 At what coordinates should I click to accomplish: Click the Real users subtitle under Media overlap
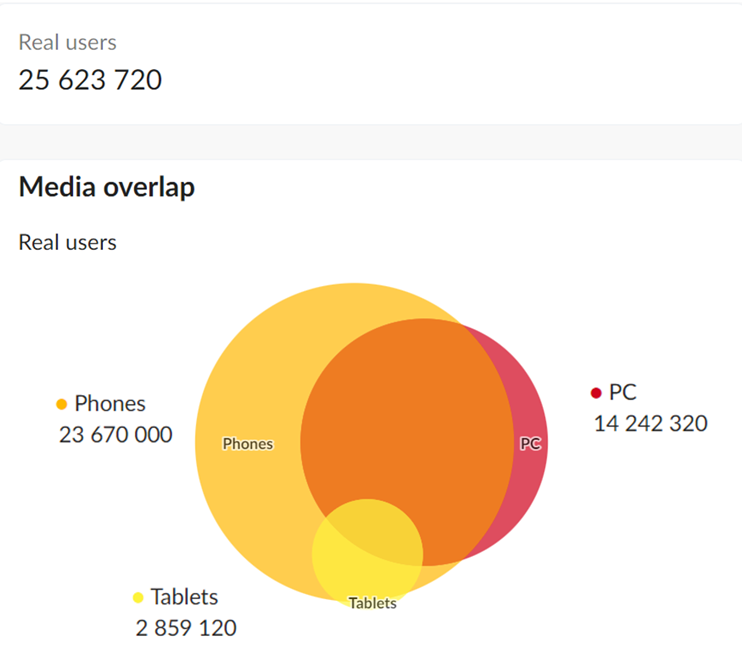(x=67, y=242)
